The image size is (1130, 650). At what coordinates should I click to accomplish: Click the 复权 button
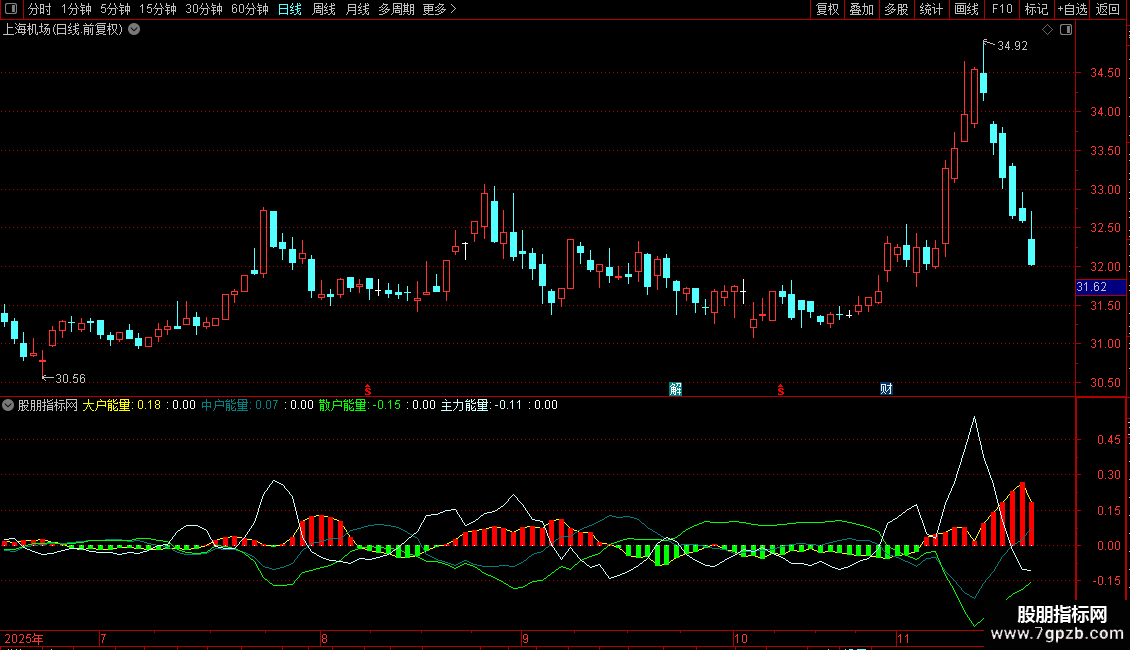point(827,9)
